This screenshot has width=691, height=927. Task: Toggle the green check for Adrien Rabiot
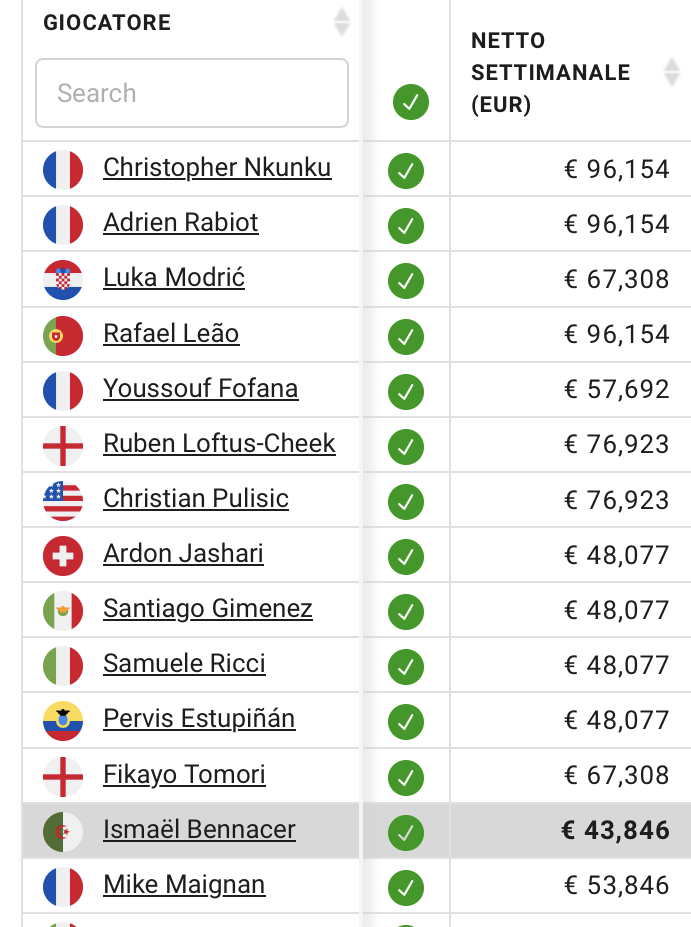click(x=405, y=226)
